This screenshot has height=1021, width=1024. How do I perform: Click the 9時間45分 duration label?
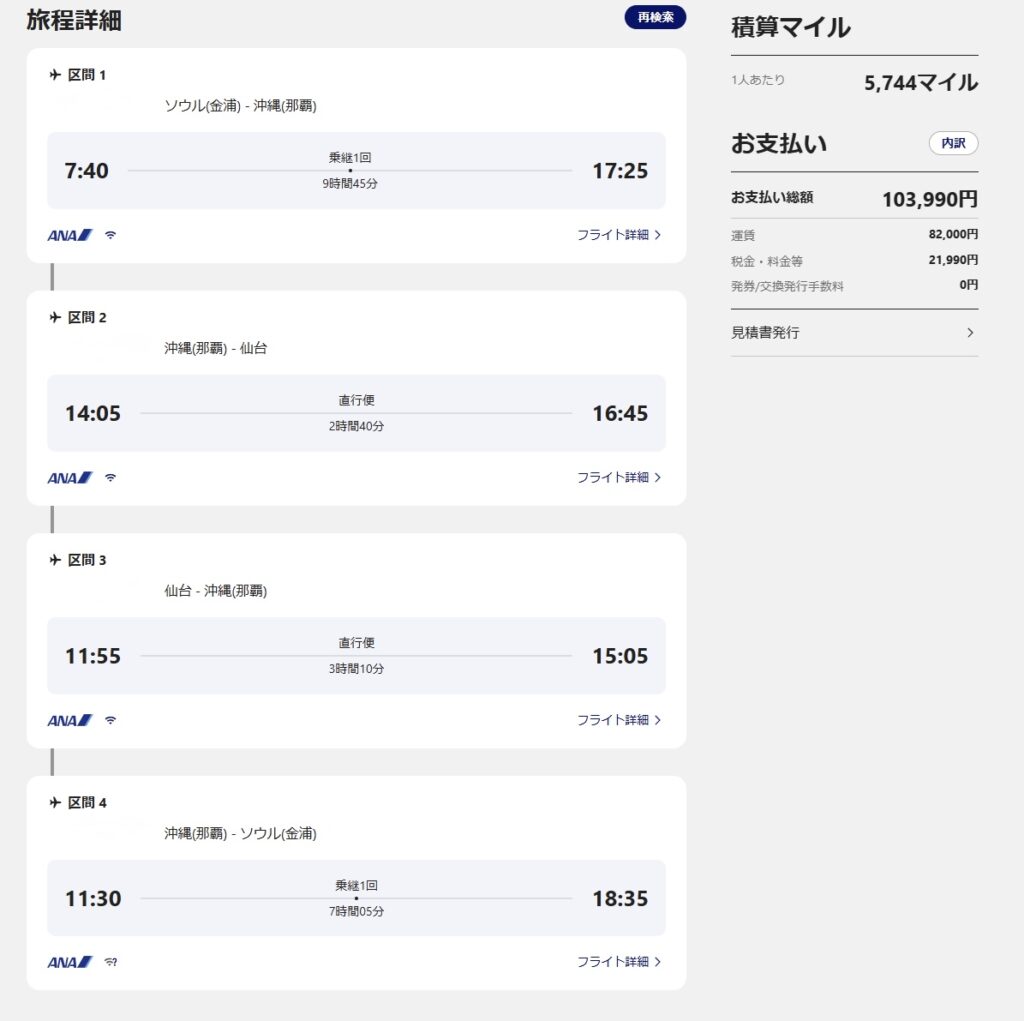point(350,184)
